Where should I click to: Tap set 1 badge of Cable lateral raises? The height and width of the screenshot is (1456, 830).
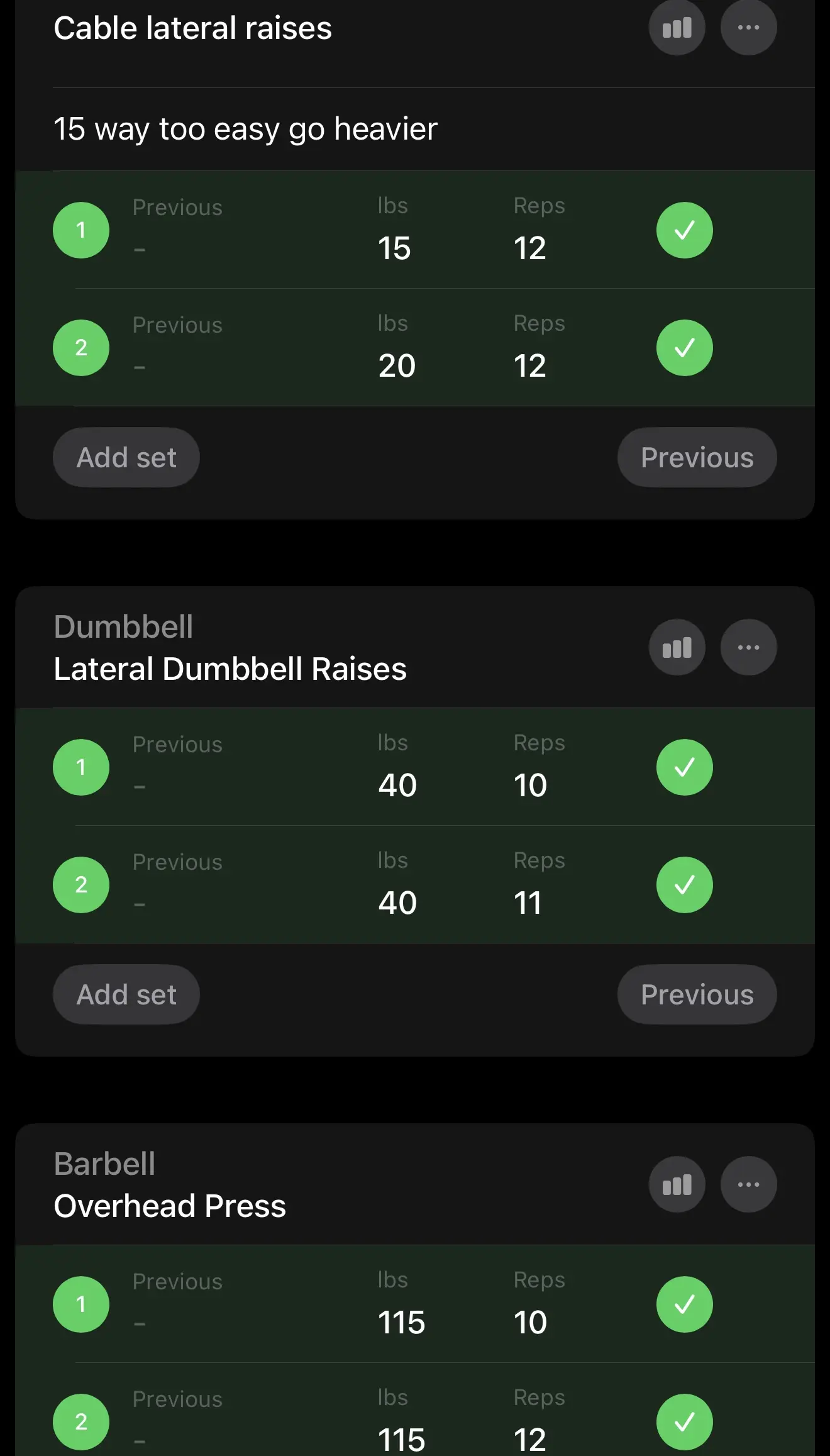pos(81,230)
